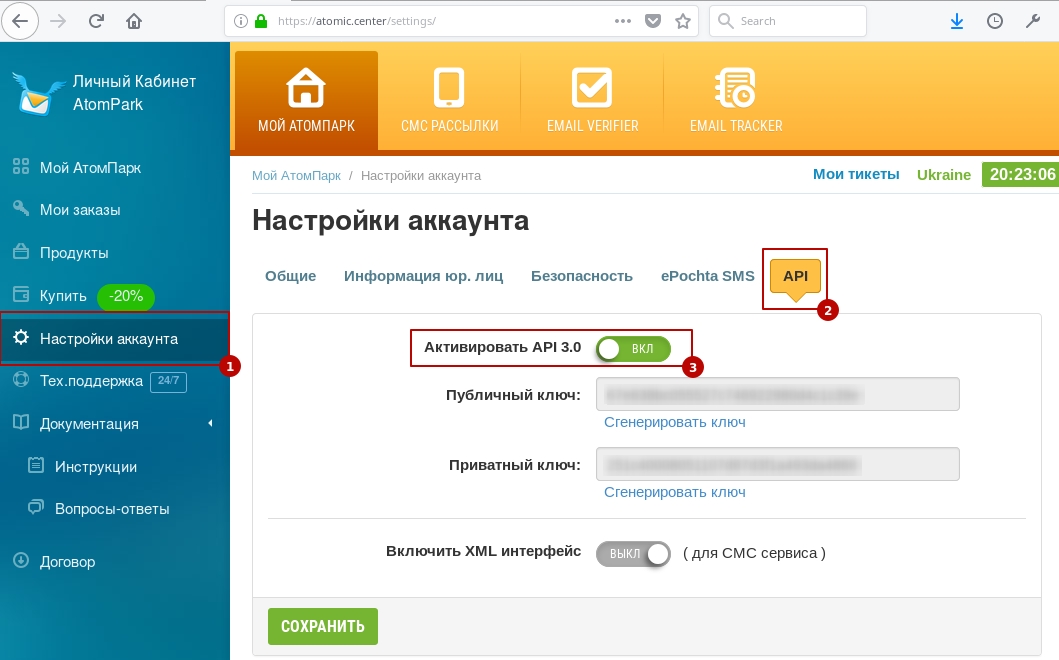The width and height of the screenshot is (1059, 660).
Task: Click the 24/7 support badge
Action: tap(168, 381)
